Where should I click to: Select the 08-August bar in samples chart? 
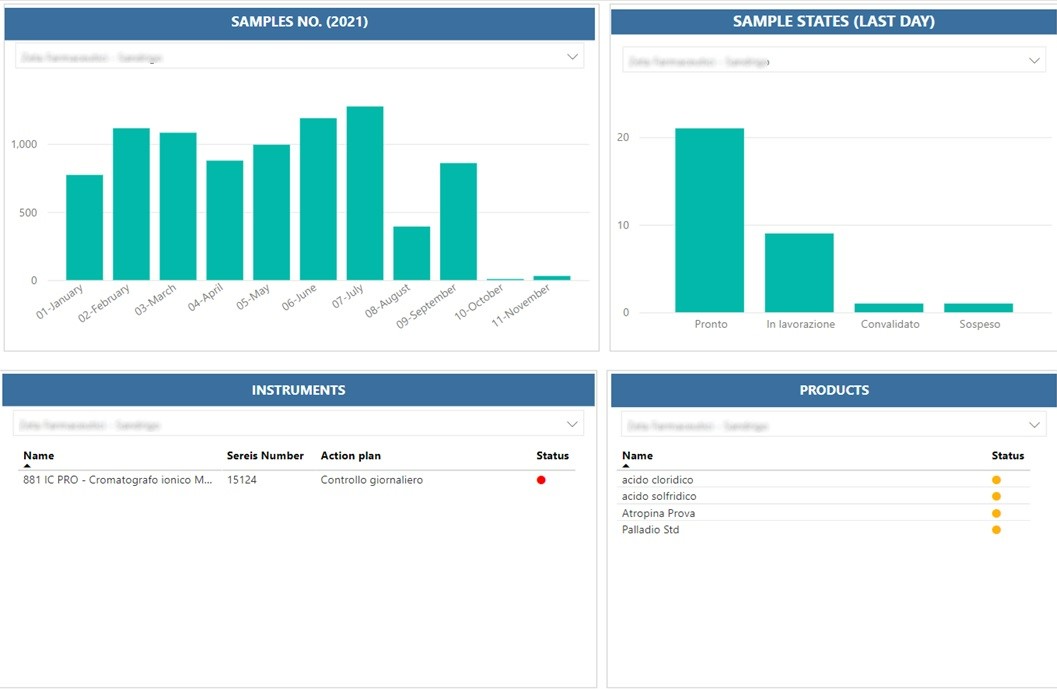(x=411, y=253)
